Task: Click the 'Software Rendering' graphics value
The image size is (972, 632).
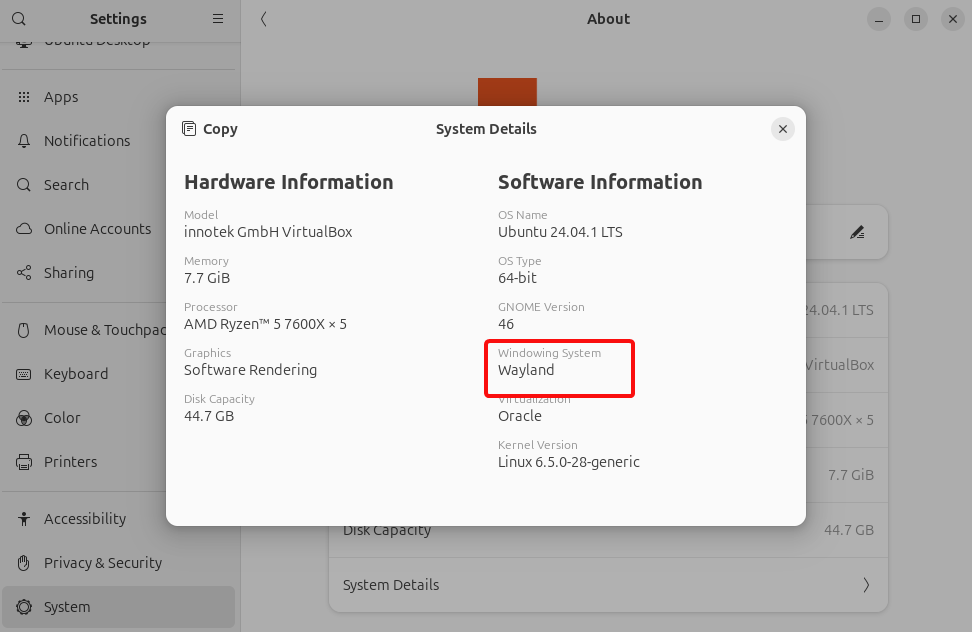Action: point(250,370)
